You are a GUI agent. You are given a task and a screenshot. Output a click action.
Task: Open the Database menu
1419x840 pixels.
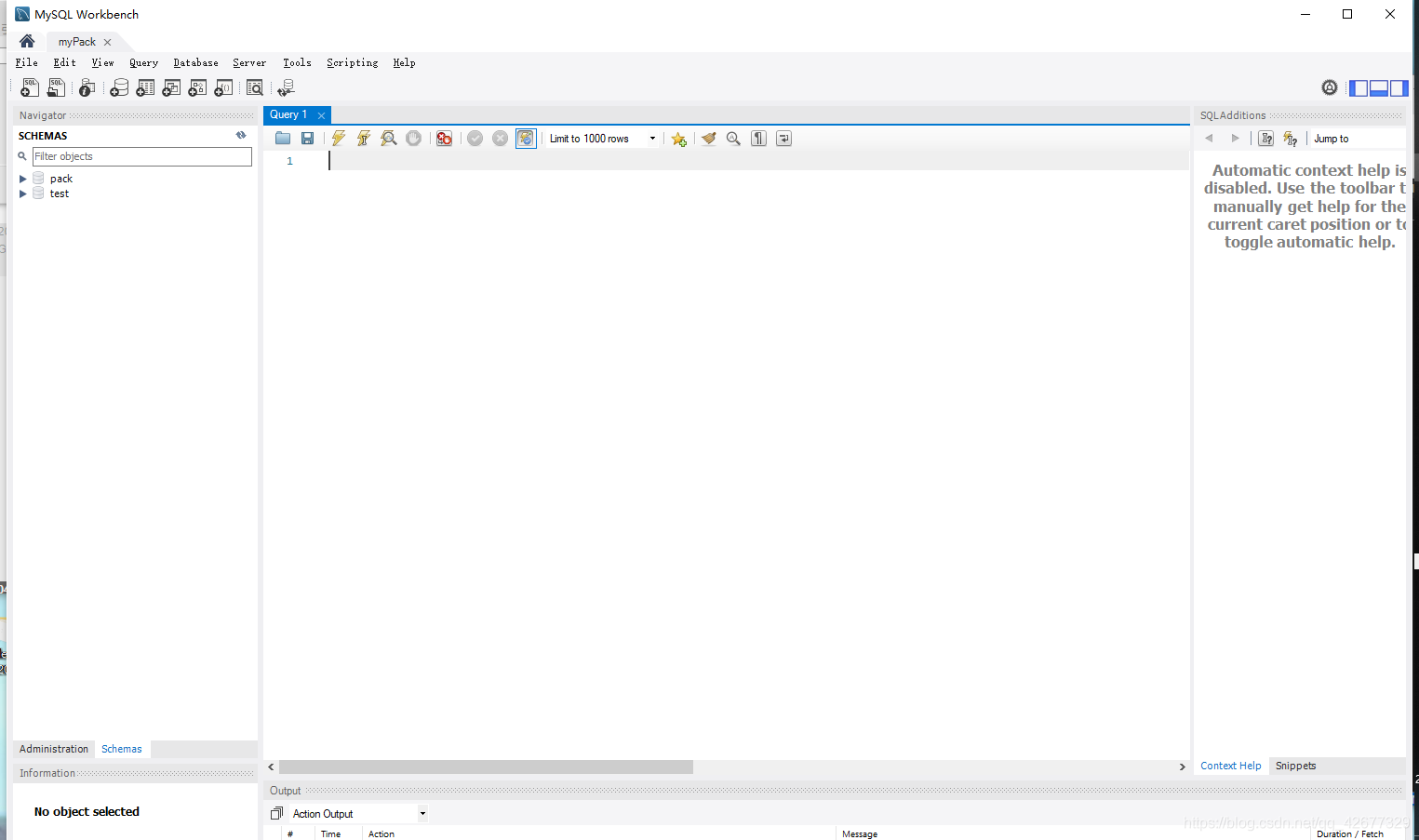click(x=195, y=62)
